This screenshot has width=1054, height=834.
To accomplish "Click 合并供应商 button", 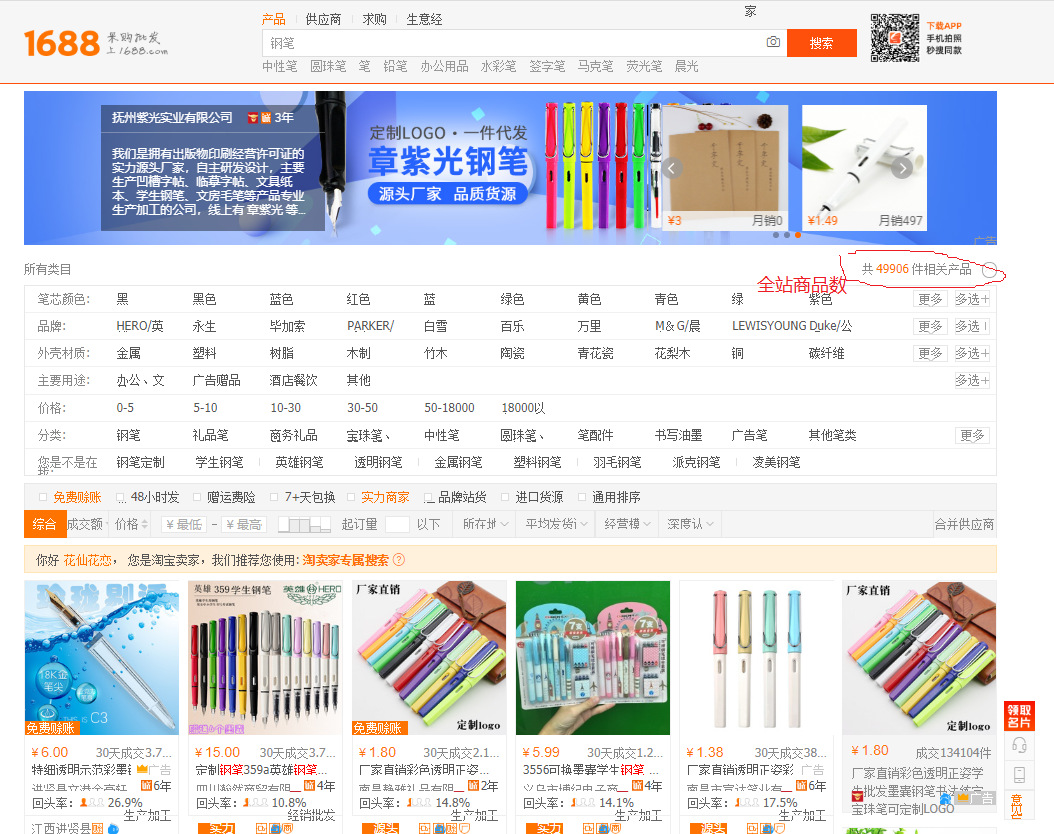I will (964, 525).
